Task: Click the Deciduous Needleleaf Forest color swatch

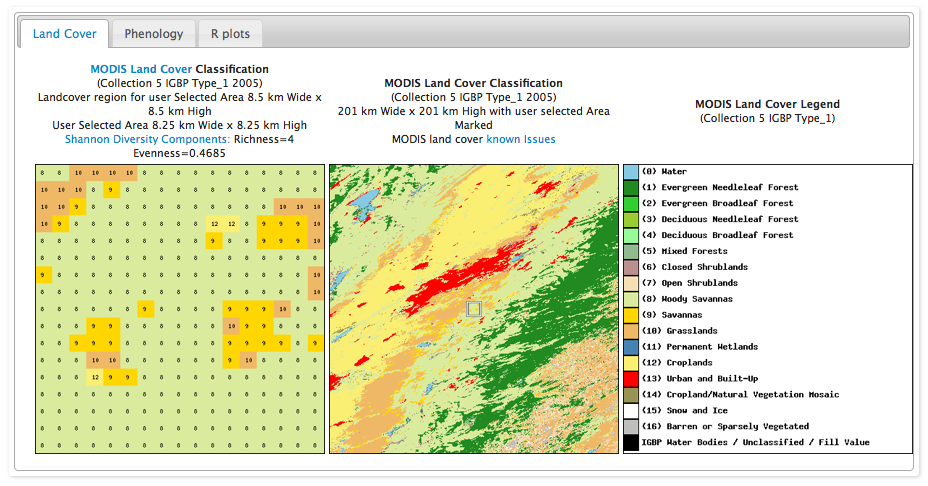Action: pyautogui.click(x=631, y=220)
